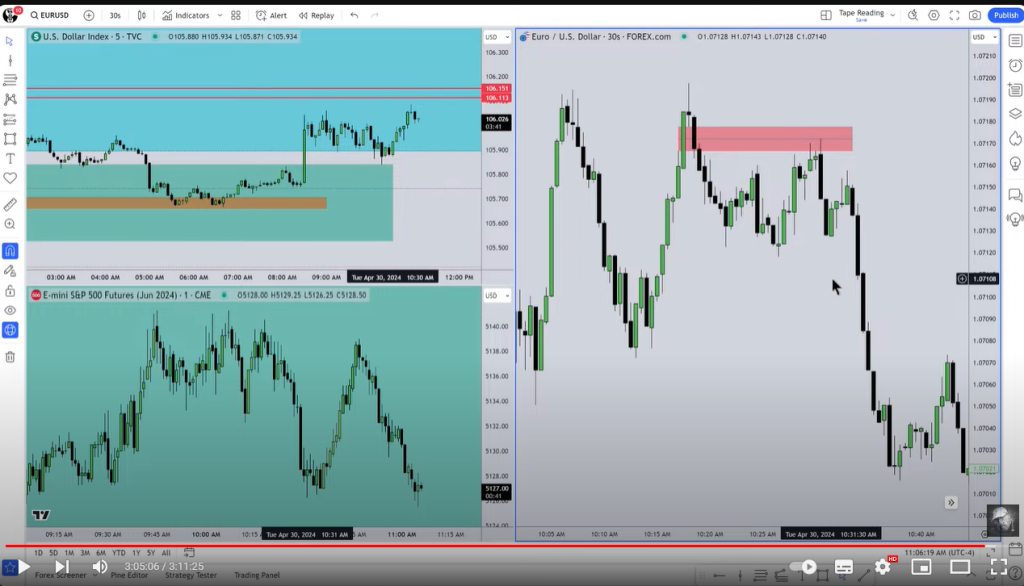Change the candlestick chart style
1024x586 pixels.
(142, 15)
